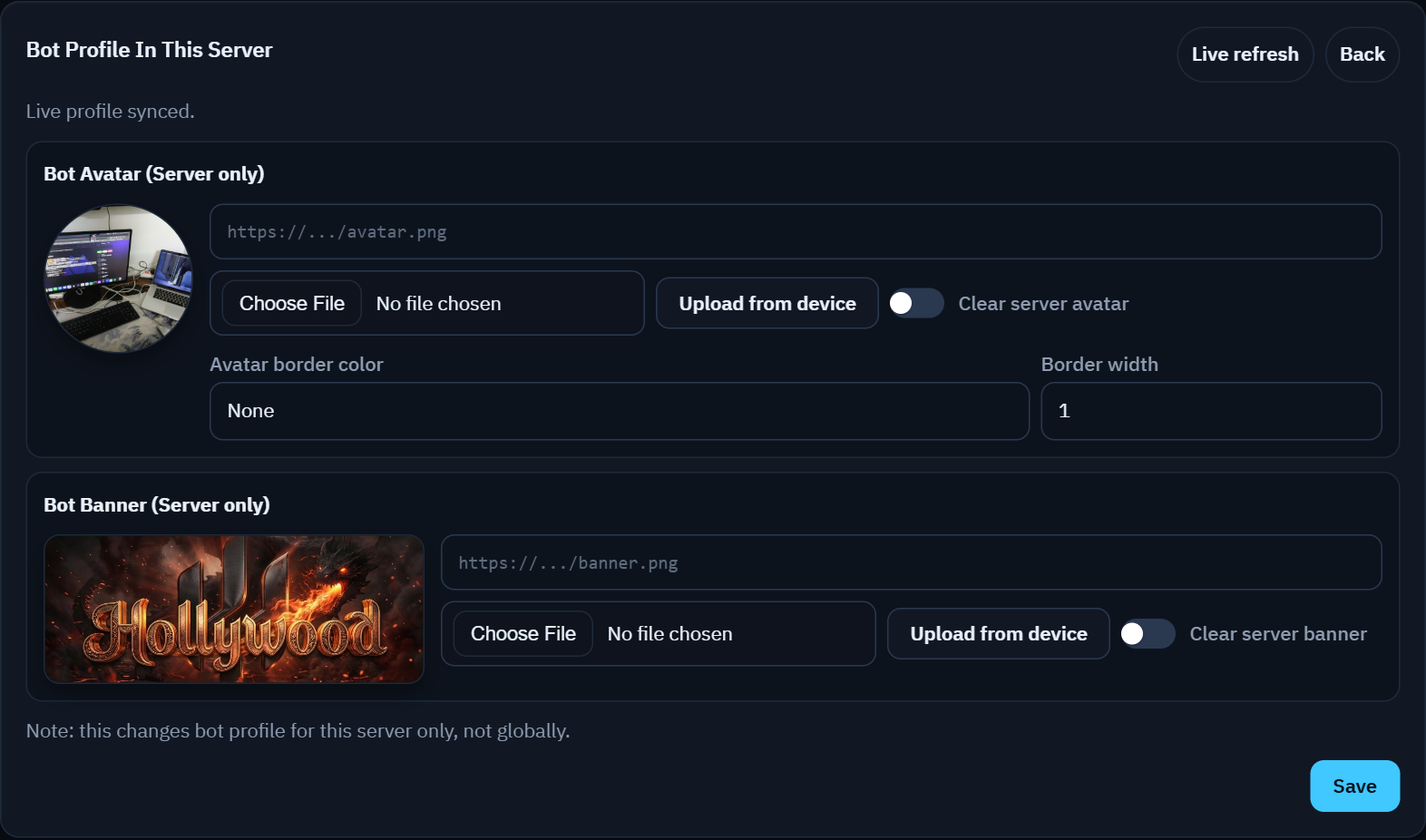Upload banner from device
The height and width of the screenshot is (840, 1426).
point(998,633)
